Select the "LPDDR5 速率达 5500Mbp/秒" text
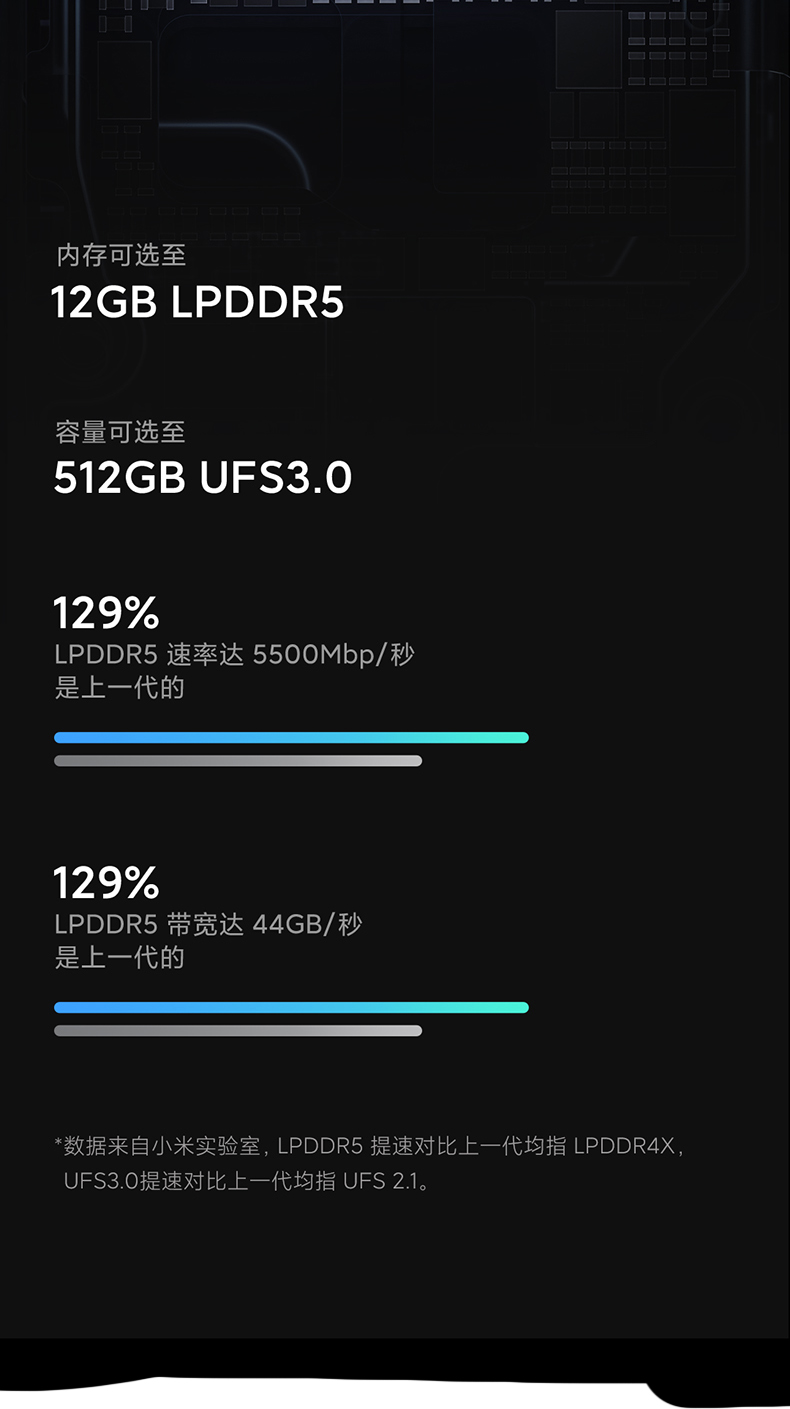The height and width of the screenshot is (1409, 790). (x=234, y=655)
